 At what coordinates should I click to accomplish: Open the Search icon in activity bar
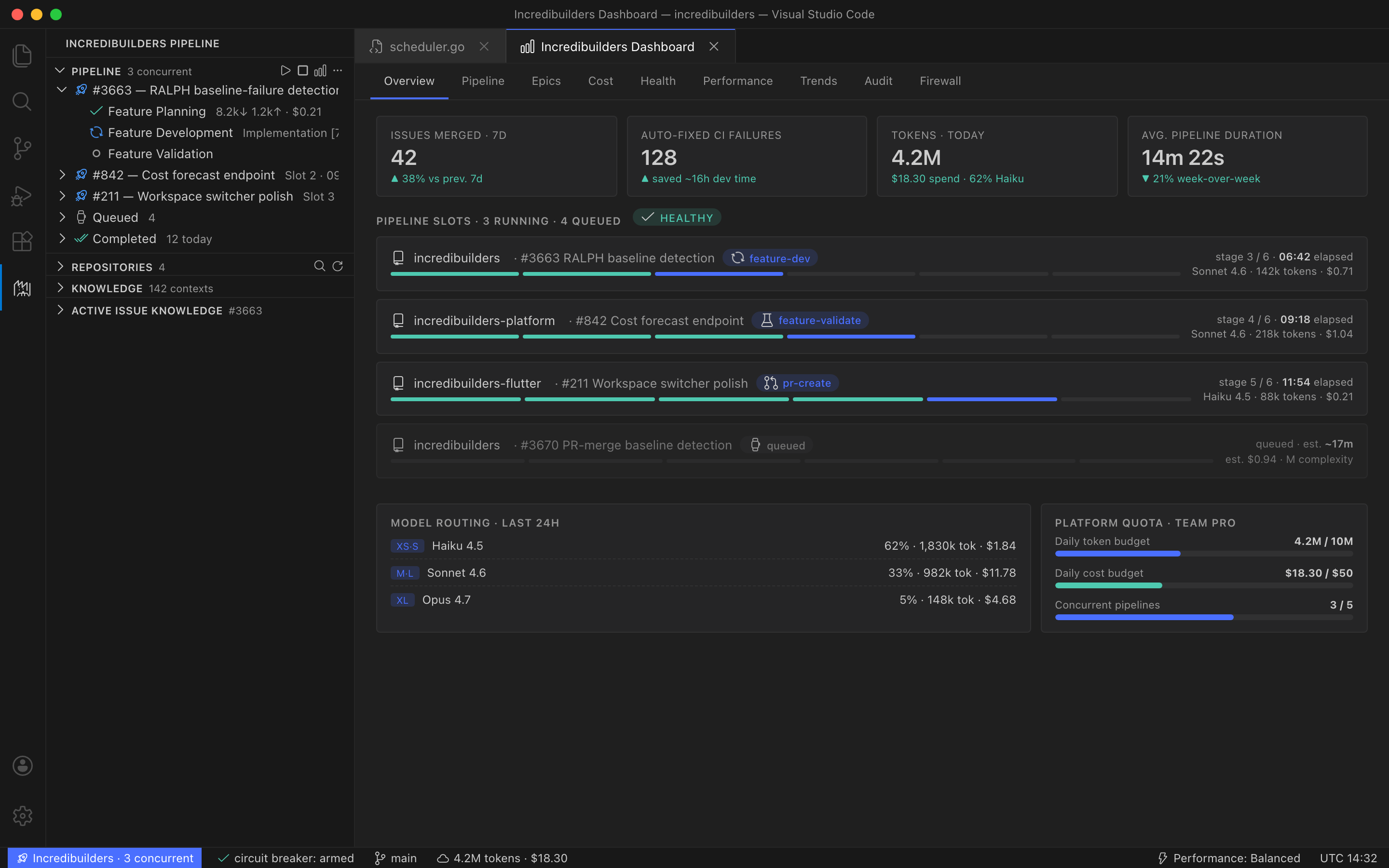(22, 102)
